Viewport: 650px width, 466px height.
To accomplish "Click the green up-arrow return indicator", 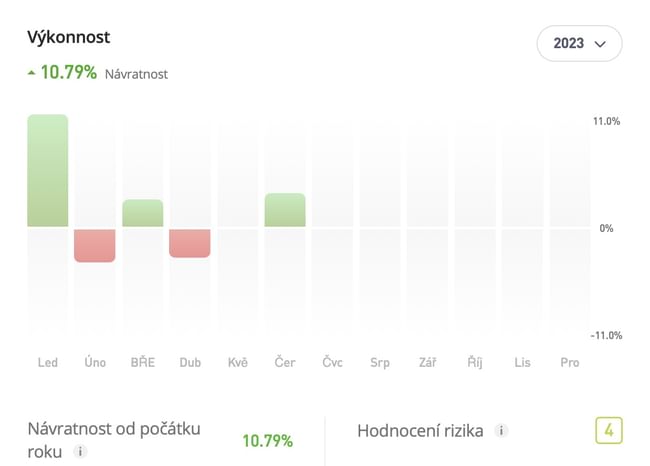I will [x=32, y=73].
